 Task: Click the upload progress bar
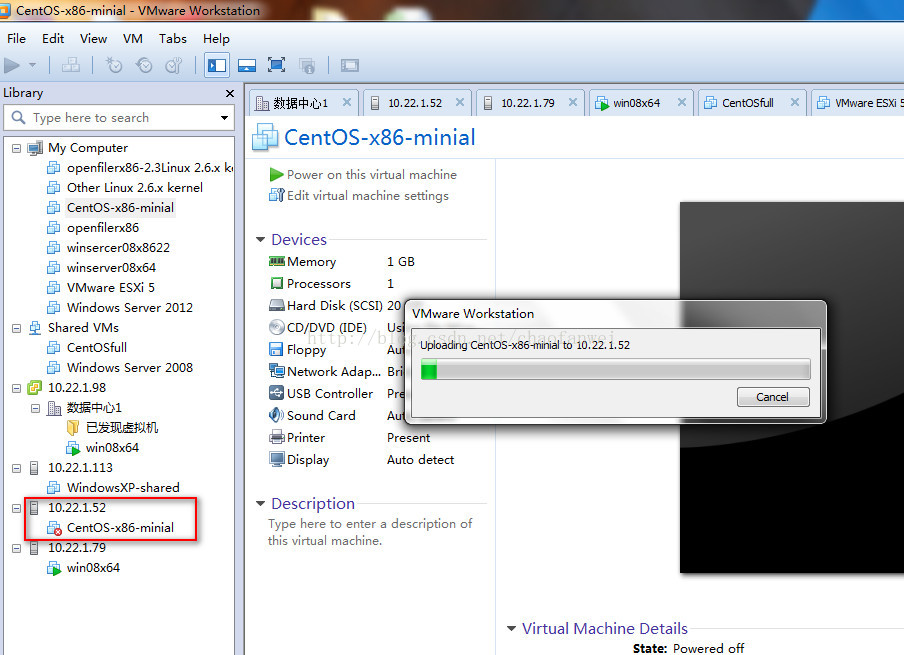tap(616, 369)
